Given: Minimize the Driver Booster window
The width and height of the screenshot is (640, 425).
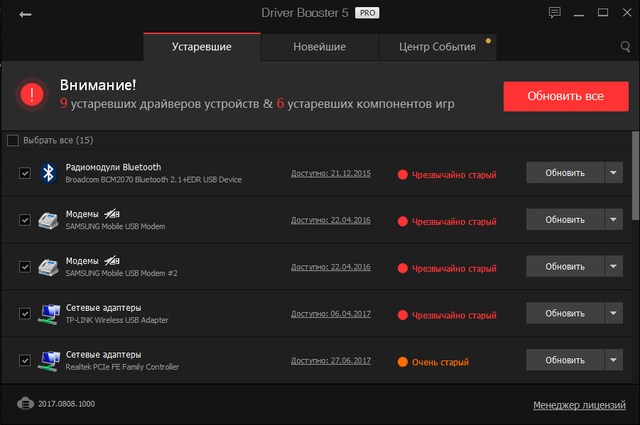Looking at the screenshot, I should point(579,15).
